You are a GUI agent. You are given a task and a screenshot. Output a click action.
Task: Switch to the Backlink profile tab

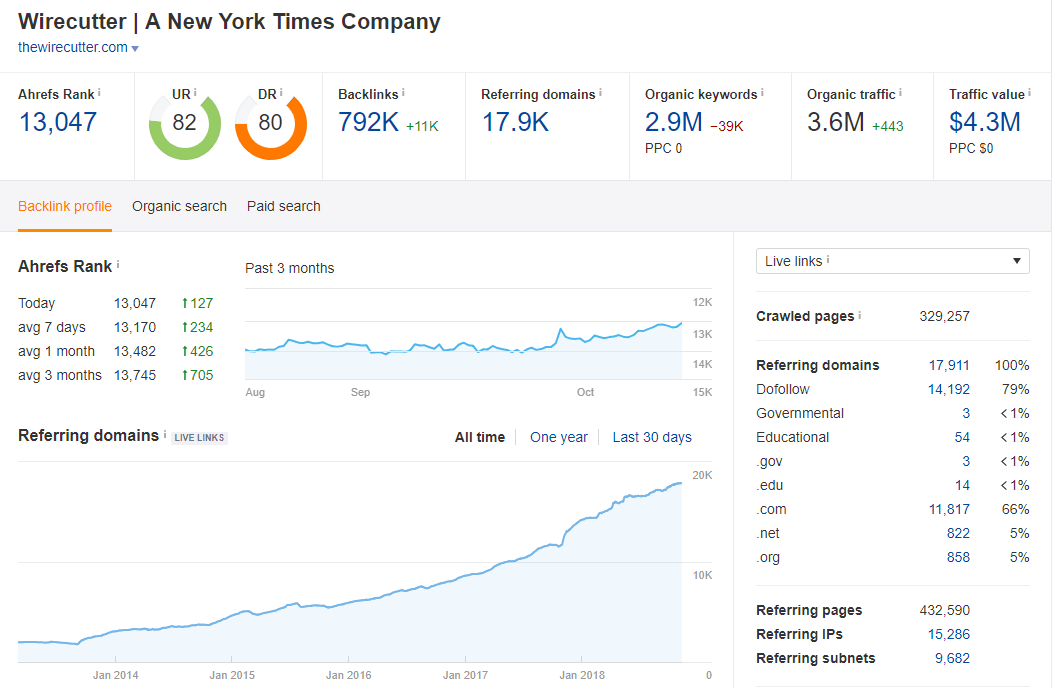65,206
